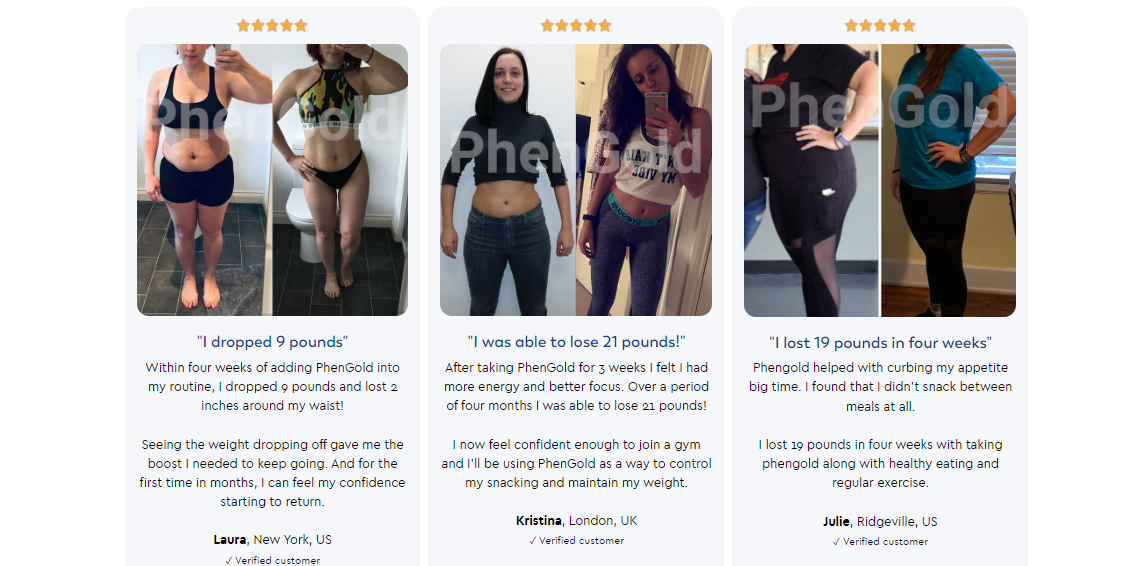
Task: Click the verified checkmark under Laura's name
Action: click(x=272, y=561)
